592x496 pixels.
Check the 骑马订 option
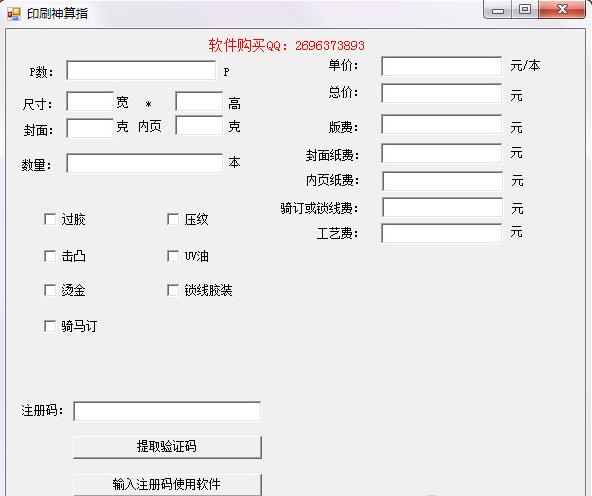click(x=50, y=326)
